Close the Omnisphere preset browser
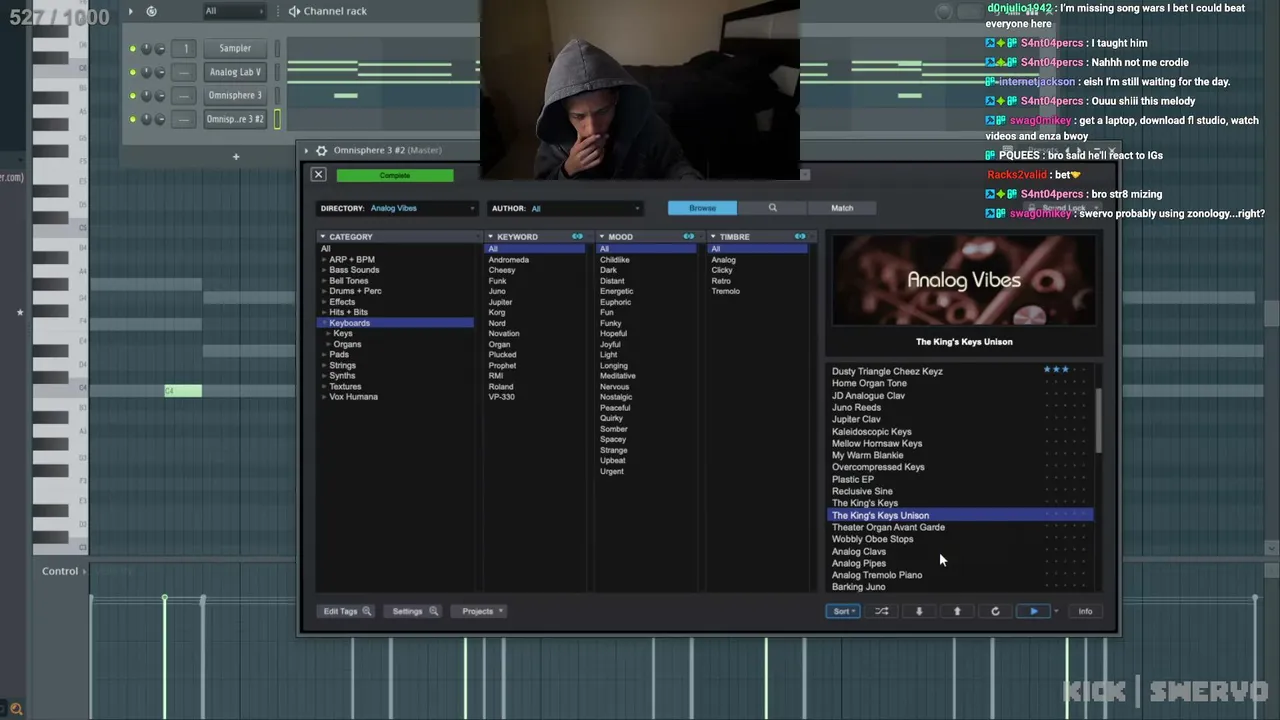The height and width of the screenshot is (720, 1280). pyautogui.click(x=318, y=175)
